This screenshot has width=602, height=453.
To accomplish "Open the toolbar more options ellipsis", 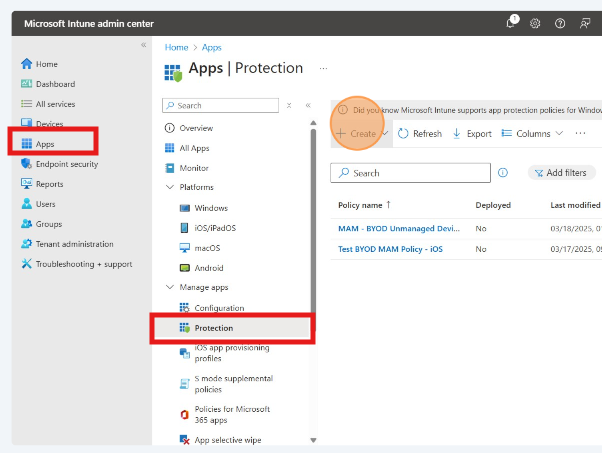I will [x=580, y=133].
